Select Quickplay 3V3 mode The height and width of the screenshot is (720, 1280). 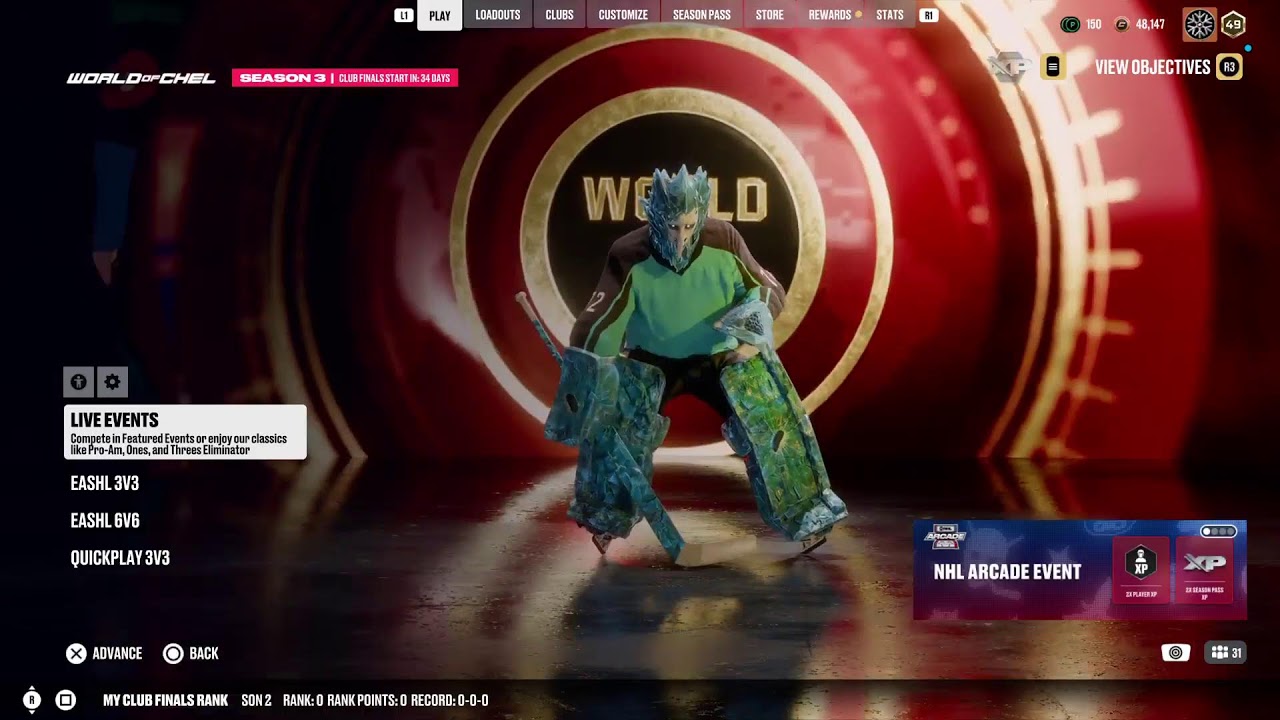(120, 558)
